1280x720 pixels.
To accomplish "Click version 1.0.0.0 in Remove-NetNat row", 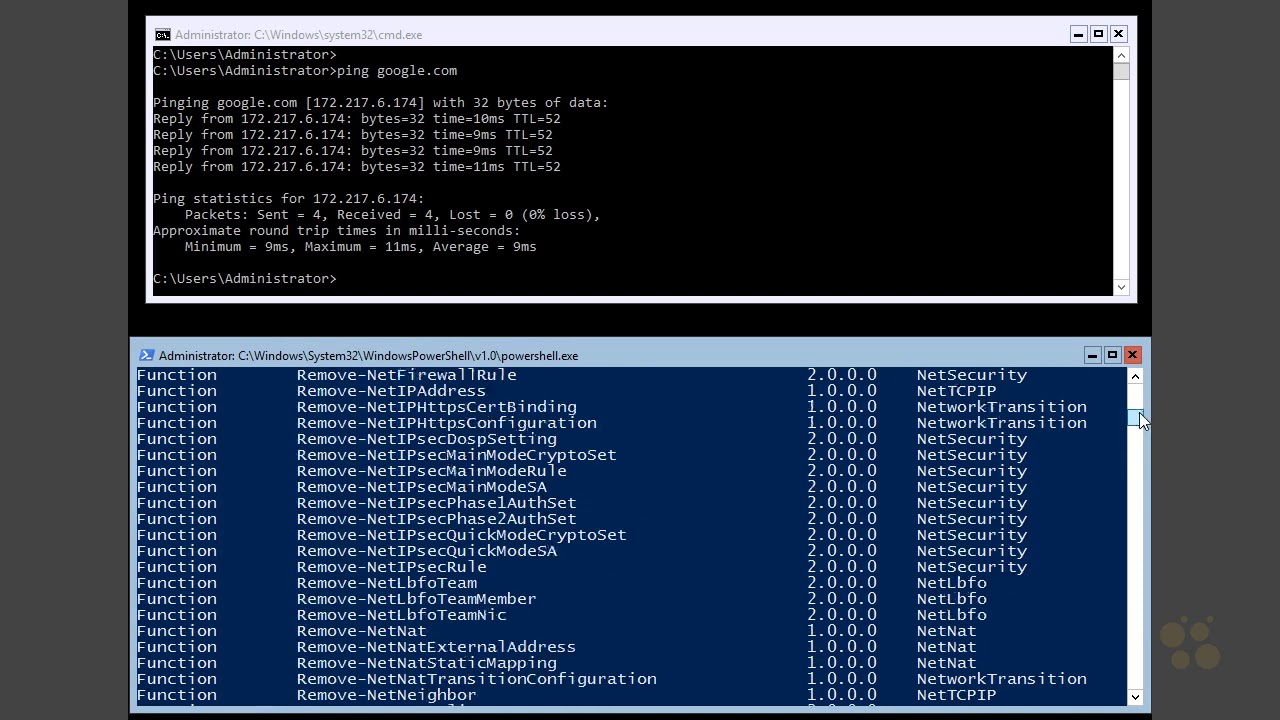I will pos(842,631).
